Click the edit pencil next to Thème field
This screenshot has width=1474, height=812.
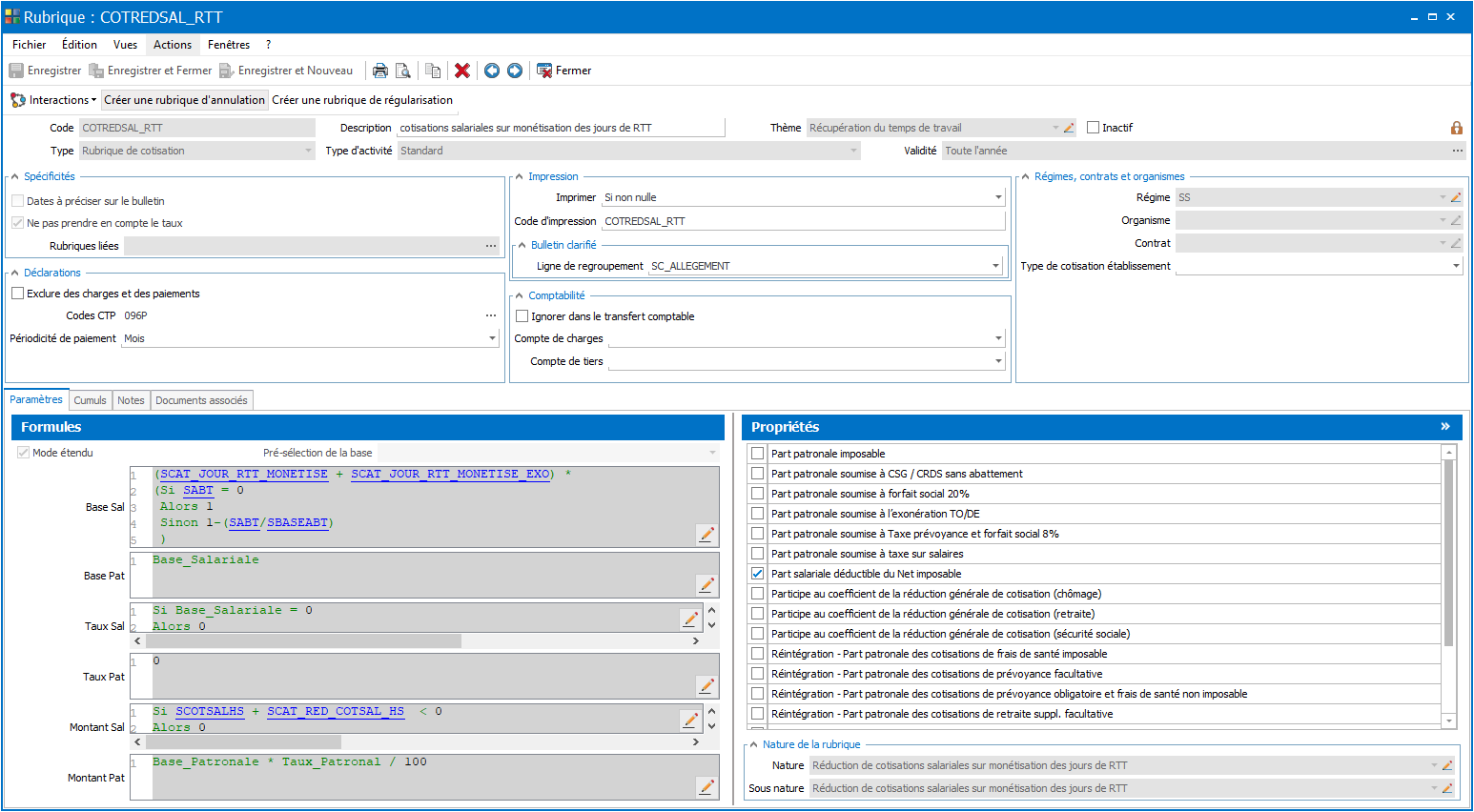[x=1069, y=128]
